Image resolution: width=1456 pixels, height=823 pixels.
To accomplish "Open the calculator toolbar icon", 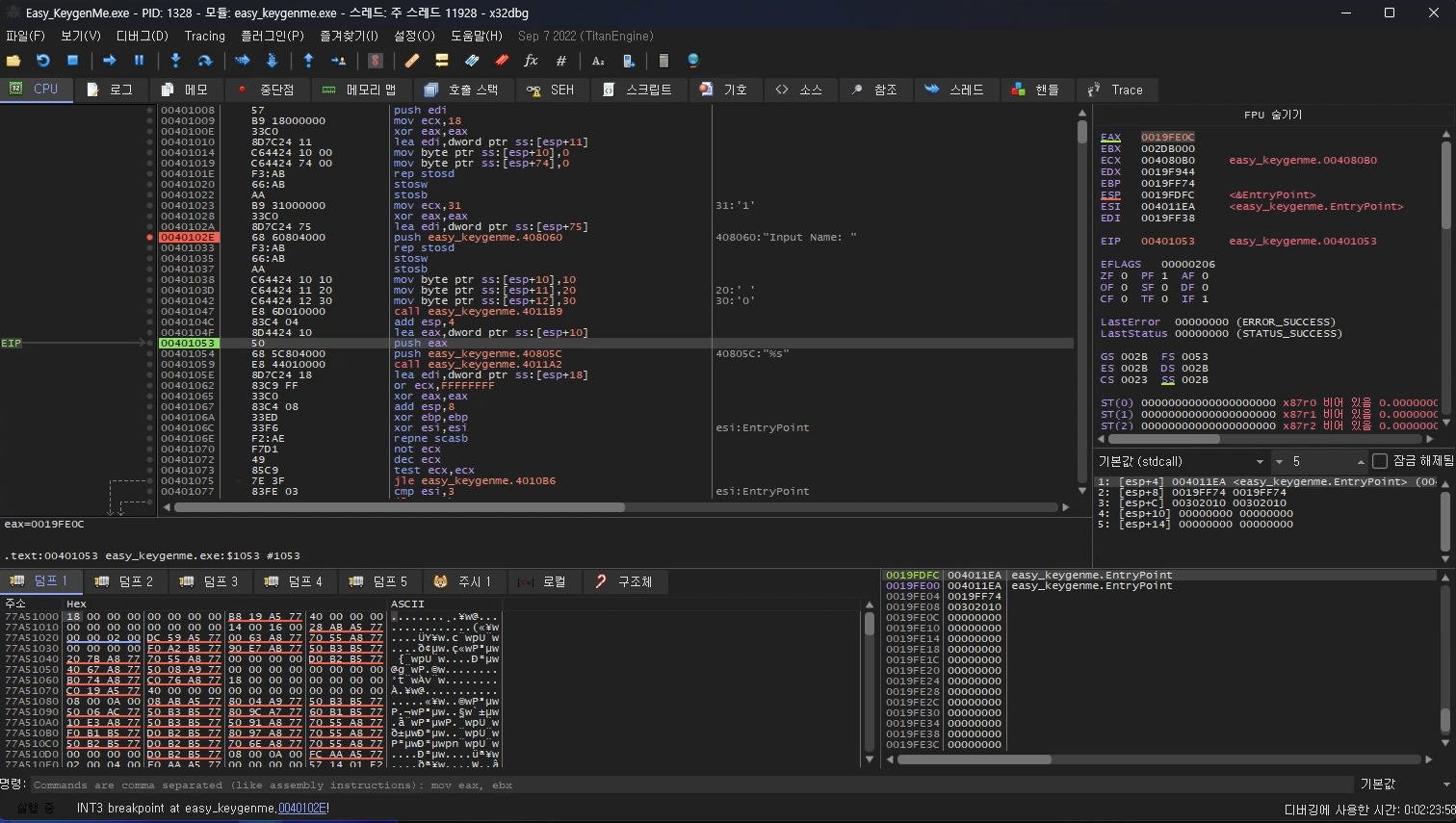I will tap(663, 61).
